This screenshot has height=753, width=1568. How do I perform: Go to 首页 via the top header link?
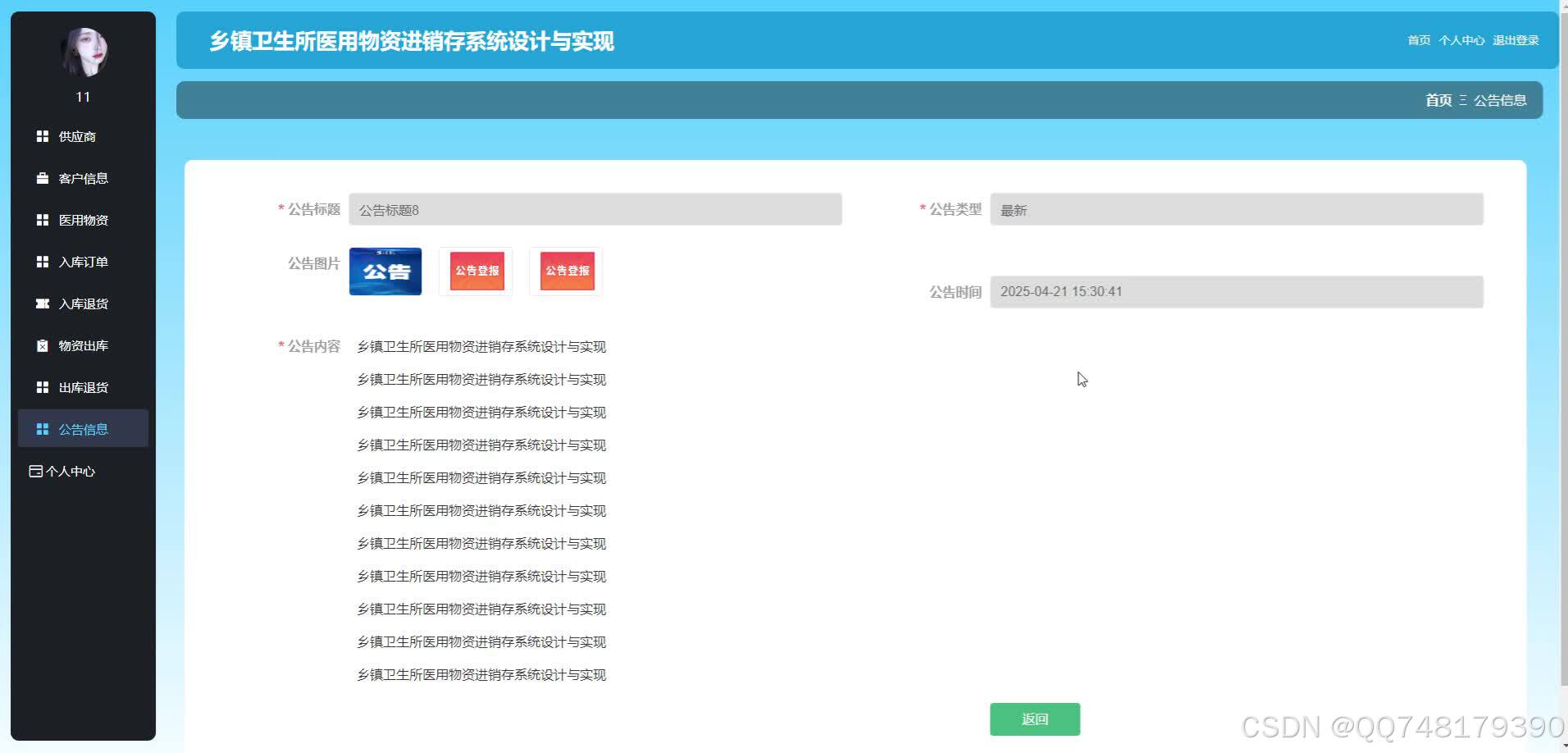(1419, 40)
